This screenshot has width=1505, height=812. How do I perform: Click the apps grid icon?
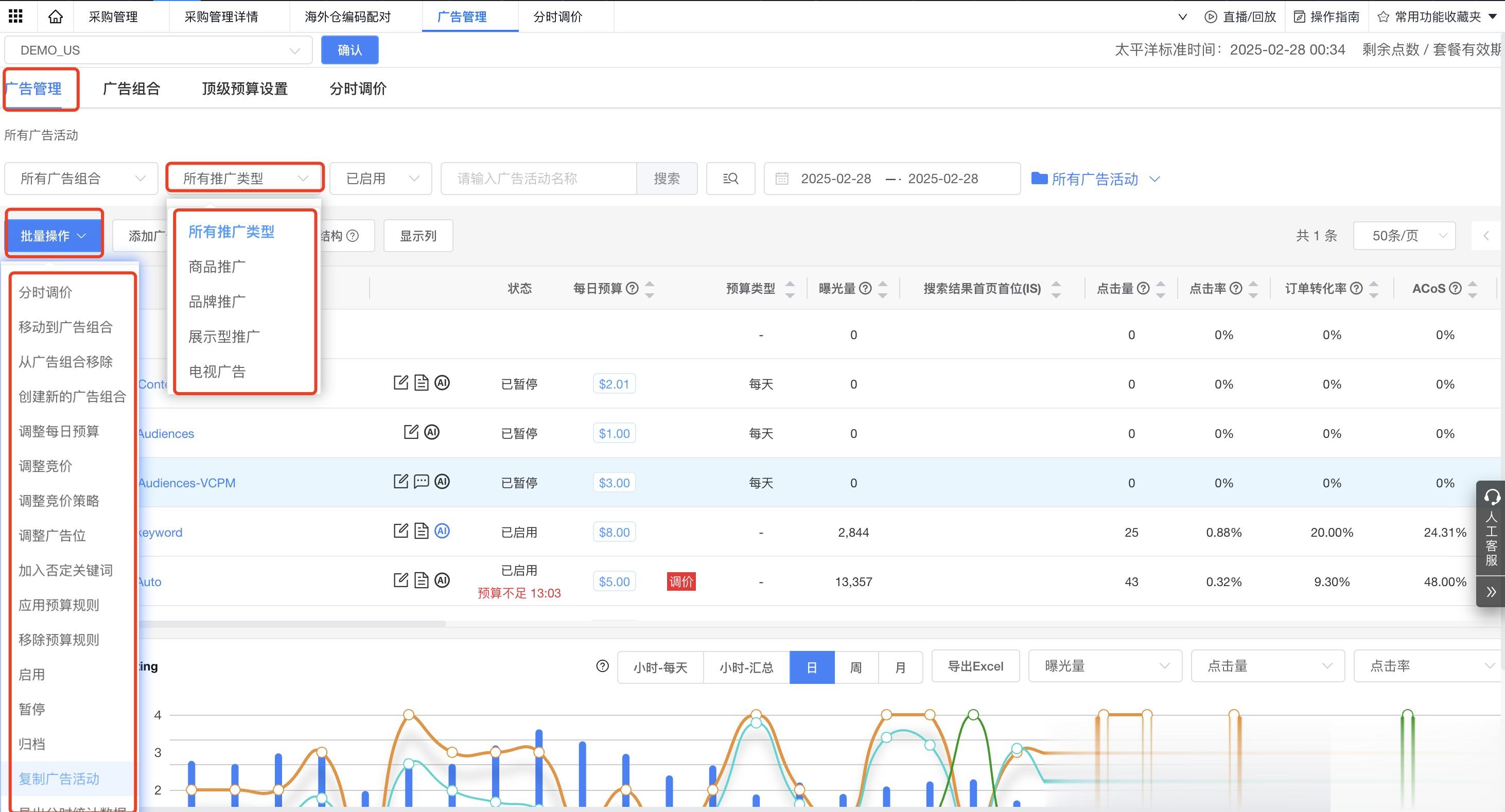(16, 16)
